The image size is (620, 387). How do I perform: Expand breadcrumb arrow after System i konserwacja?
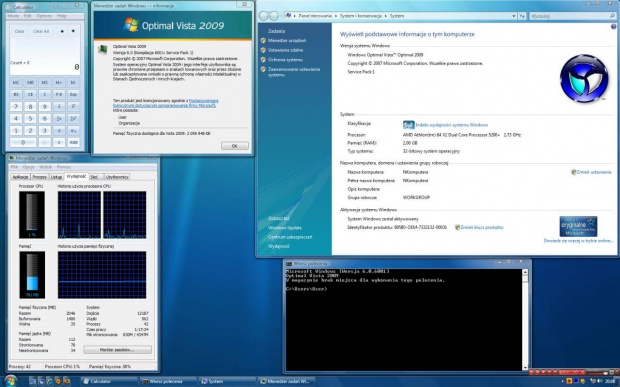pyautogui.click(x=386, y=16)
